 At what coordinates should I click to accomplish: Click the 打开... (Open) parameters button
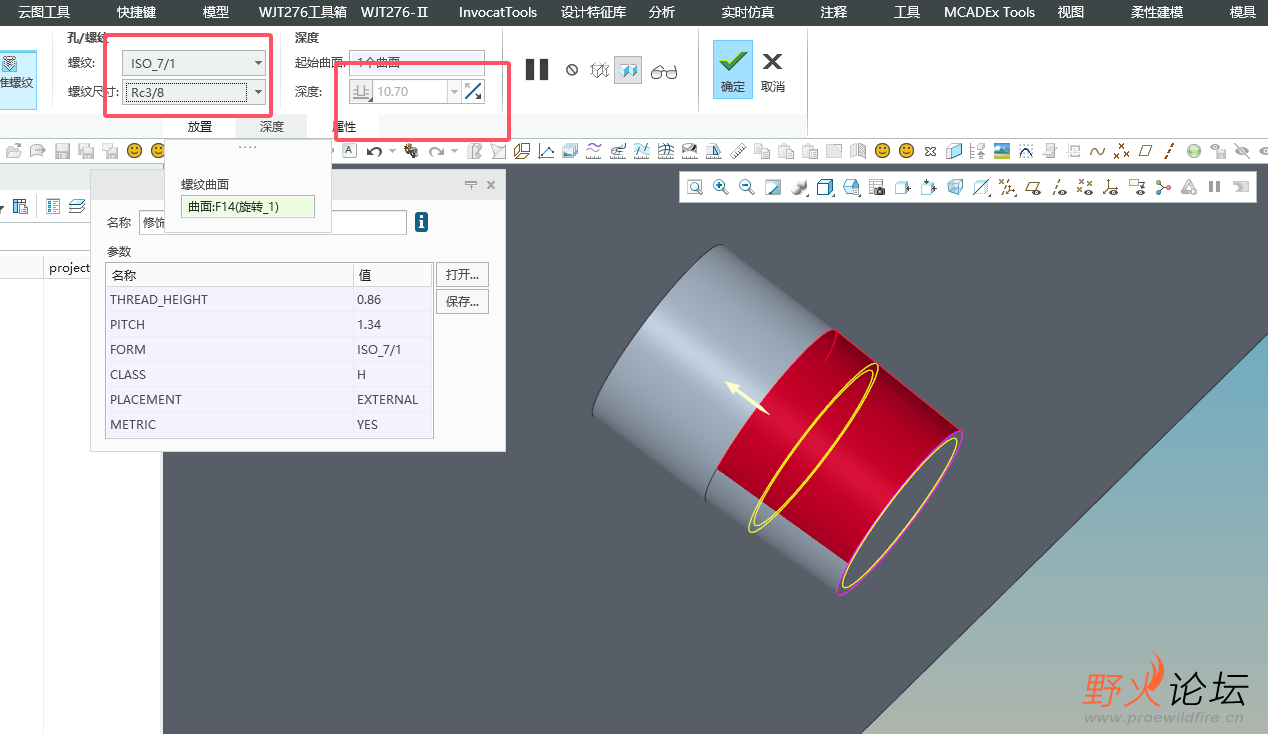tap(462, 275)
